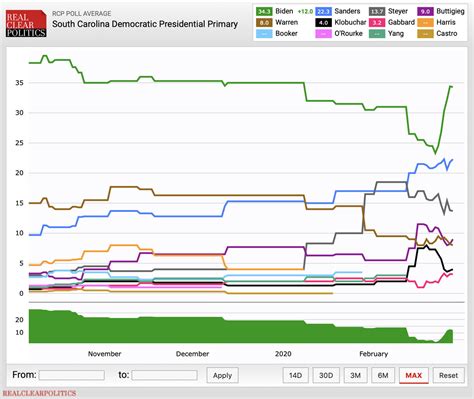Toggle the Steyer legend entry
This screenshot has height=399, width=474.
pyautogui.click(x=388, y=11)
